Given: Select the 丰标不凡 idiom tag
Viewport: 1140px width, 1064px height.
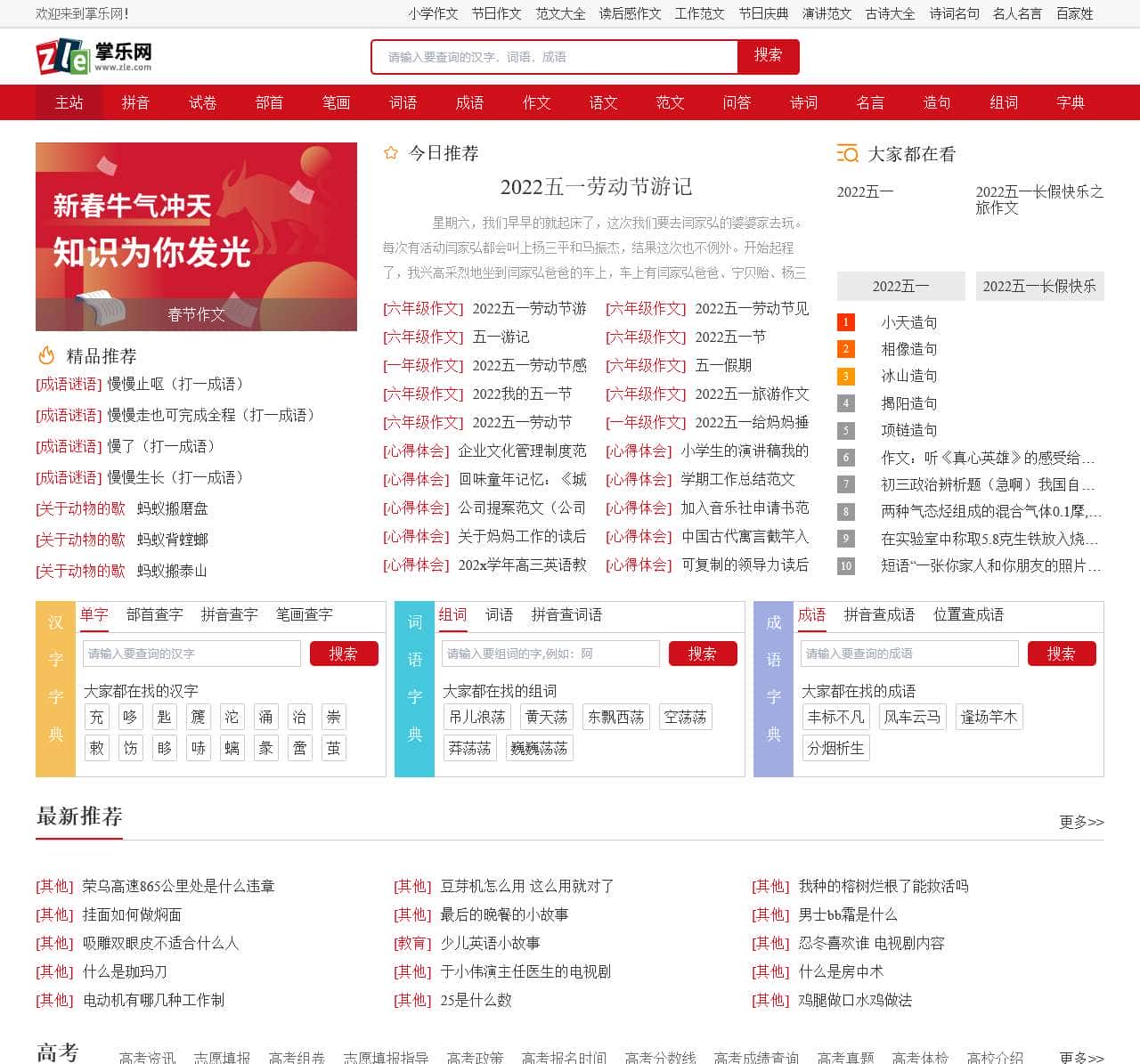Looking at the screenshot, I should pos(835,717).
